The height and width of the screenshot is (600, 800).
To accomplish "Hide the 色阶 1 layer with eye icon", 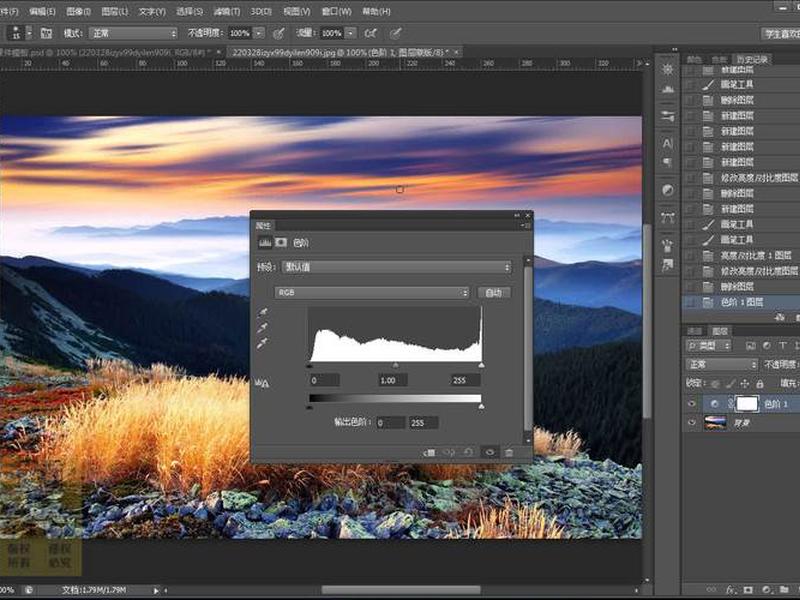I will pos(692,404).
